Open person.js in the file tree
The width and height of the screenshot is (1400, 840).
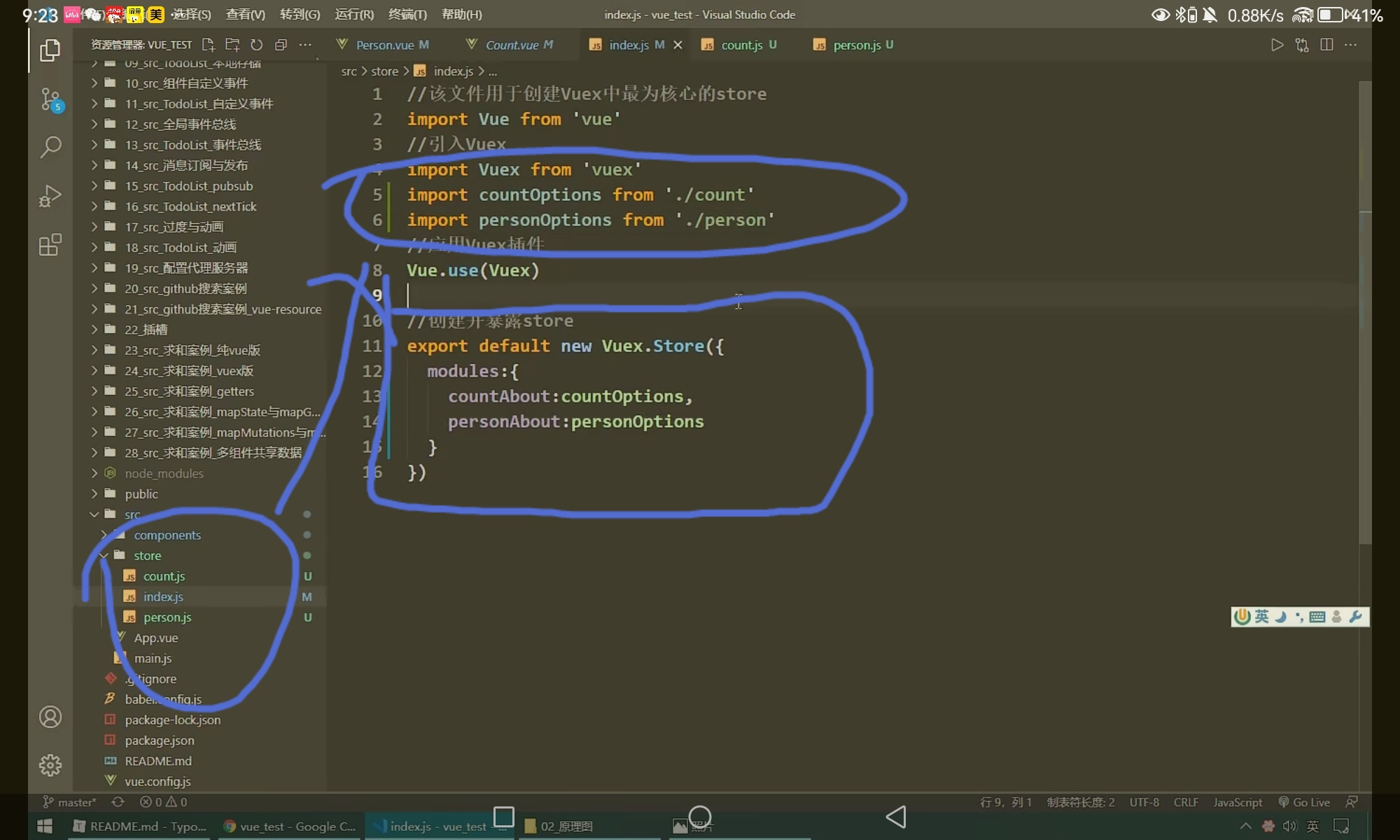[x=167, y=617]
